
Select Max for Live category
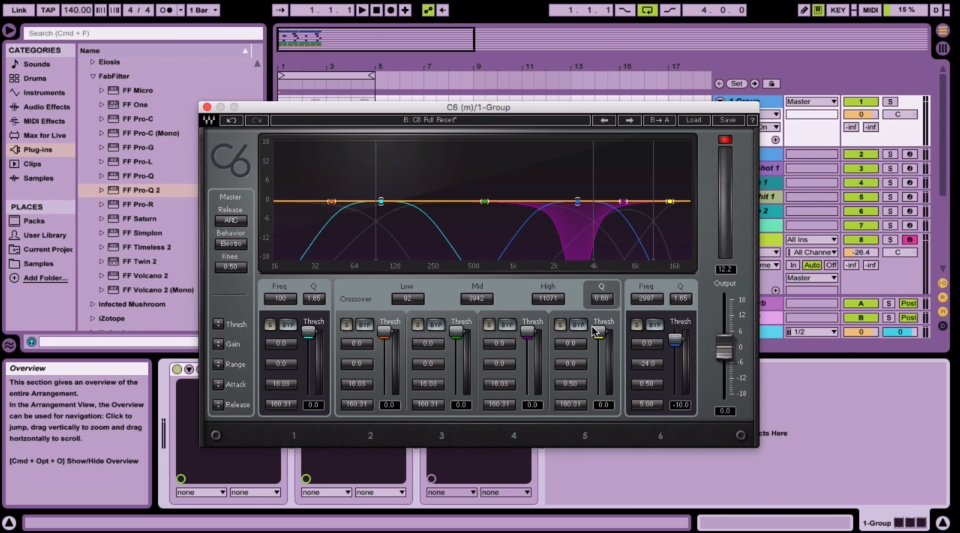tap(45, 135)
